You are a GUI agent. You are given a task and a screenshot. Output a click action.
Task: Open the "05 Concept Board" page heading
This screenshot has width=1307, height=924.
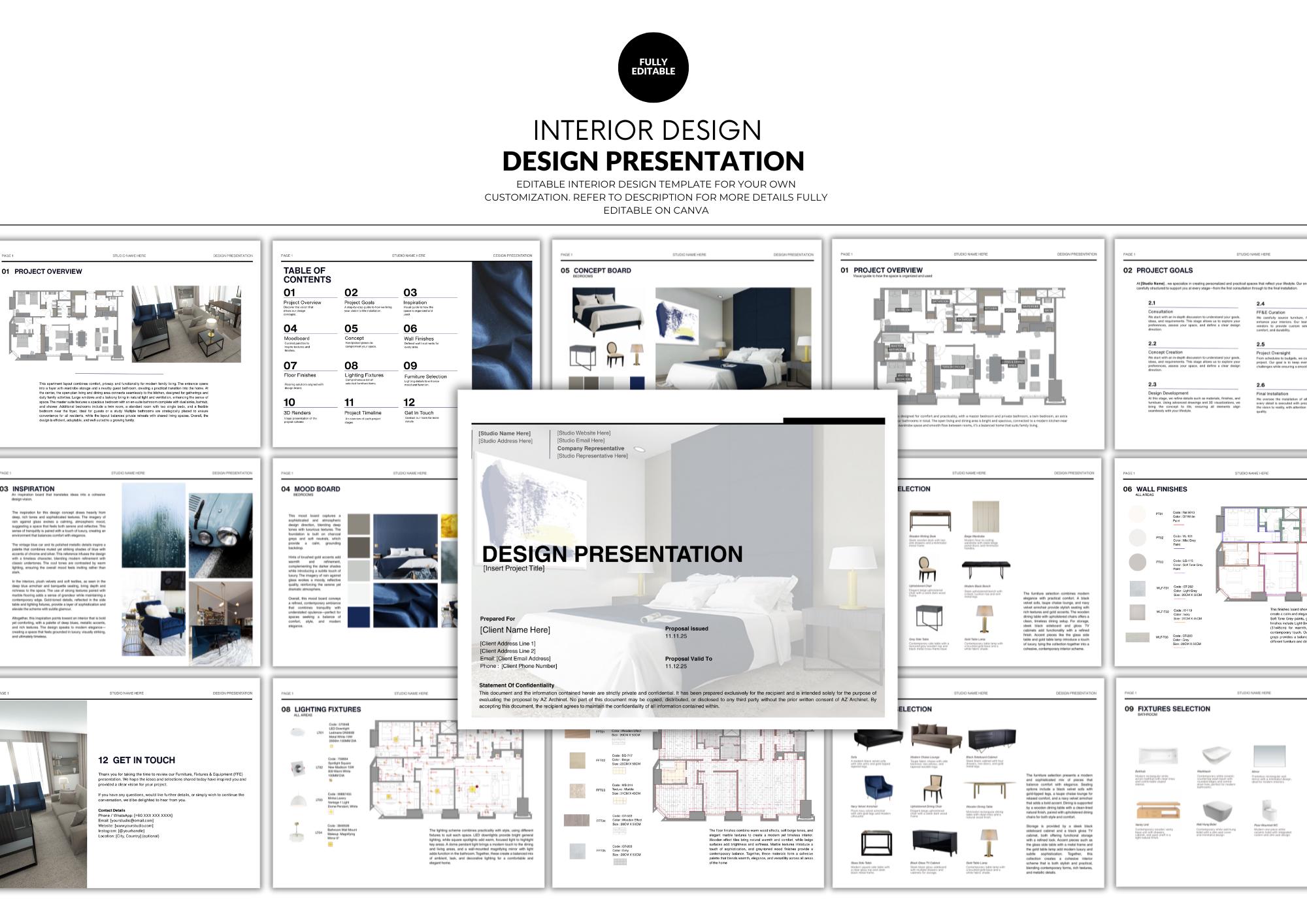coord(596,271)
